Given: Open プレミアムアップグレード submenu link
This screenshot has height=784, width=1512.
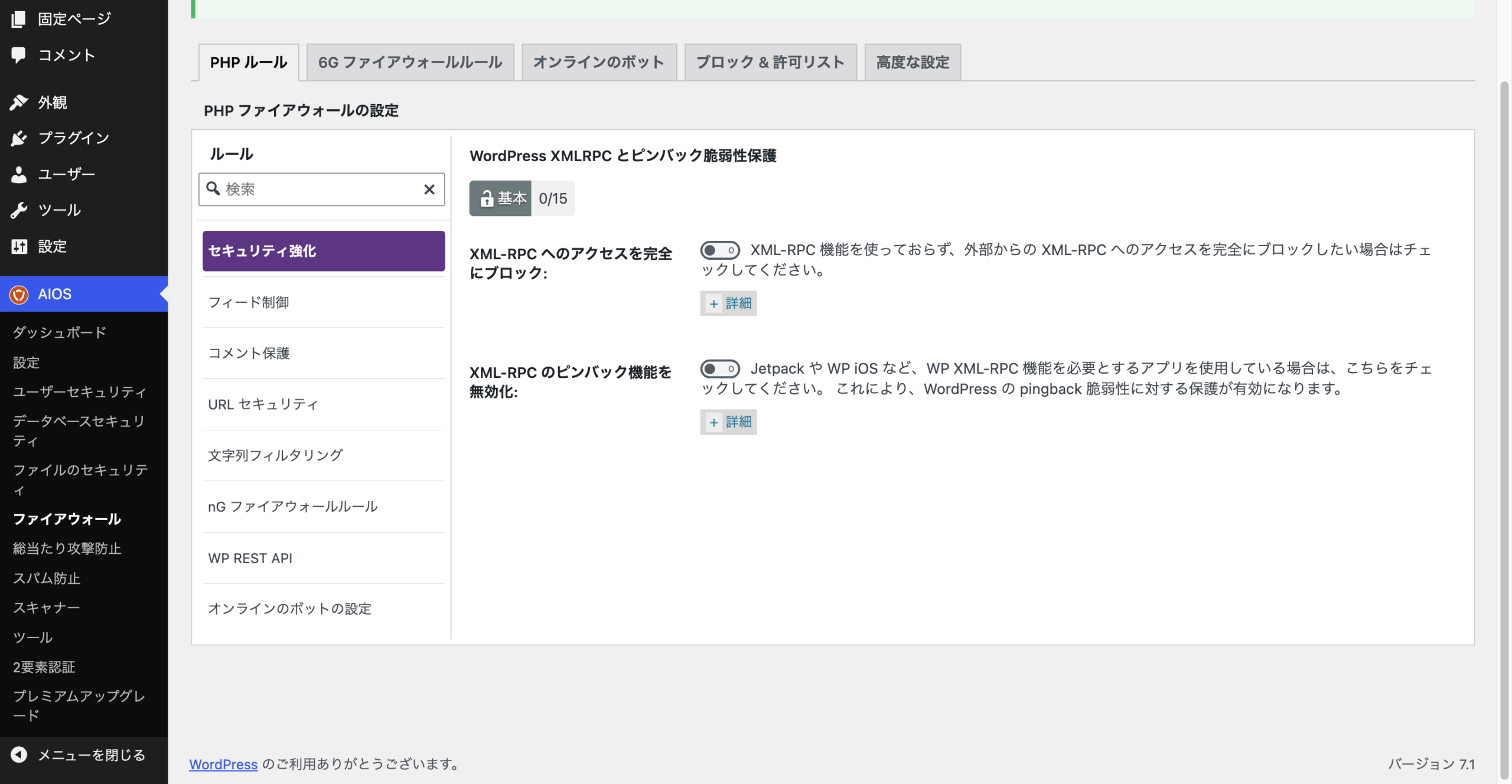Looking at the screenshot, I should pos(79,705).
